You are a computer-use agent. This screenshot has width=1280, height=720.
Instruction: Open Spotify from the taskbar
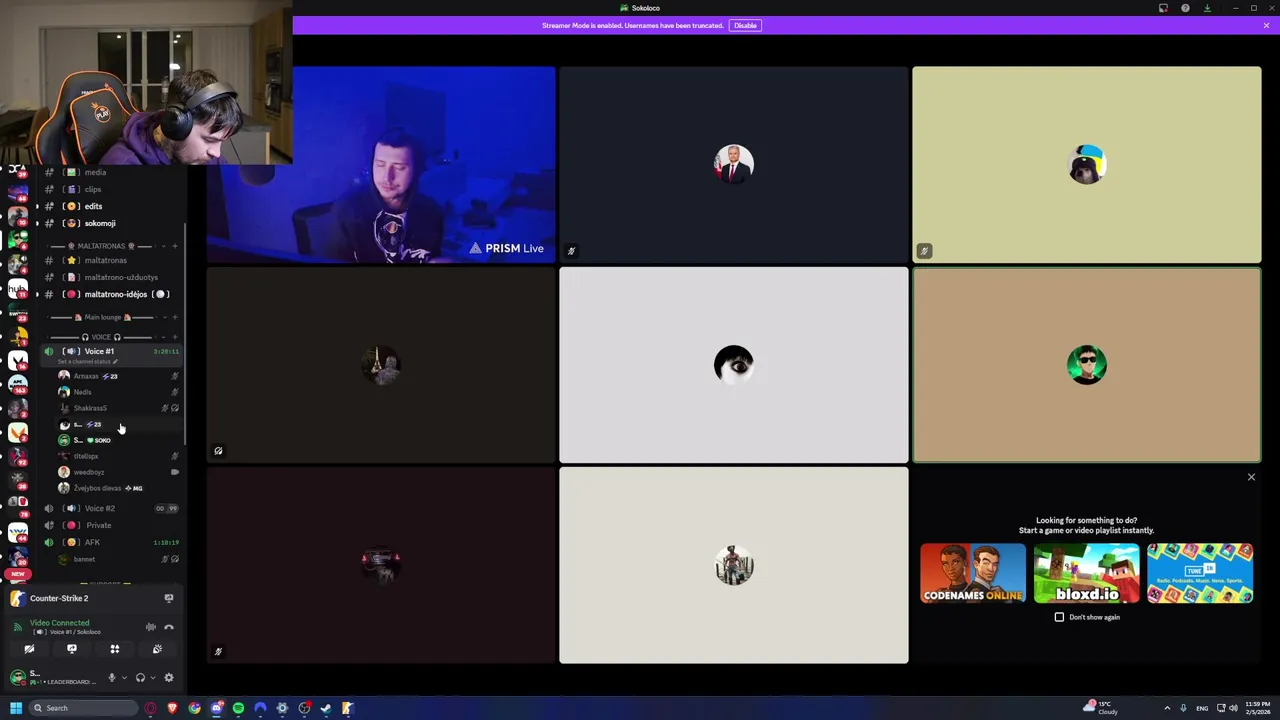pos(238,708)
